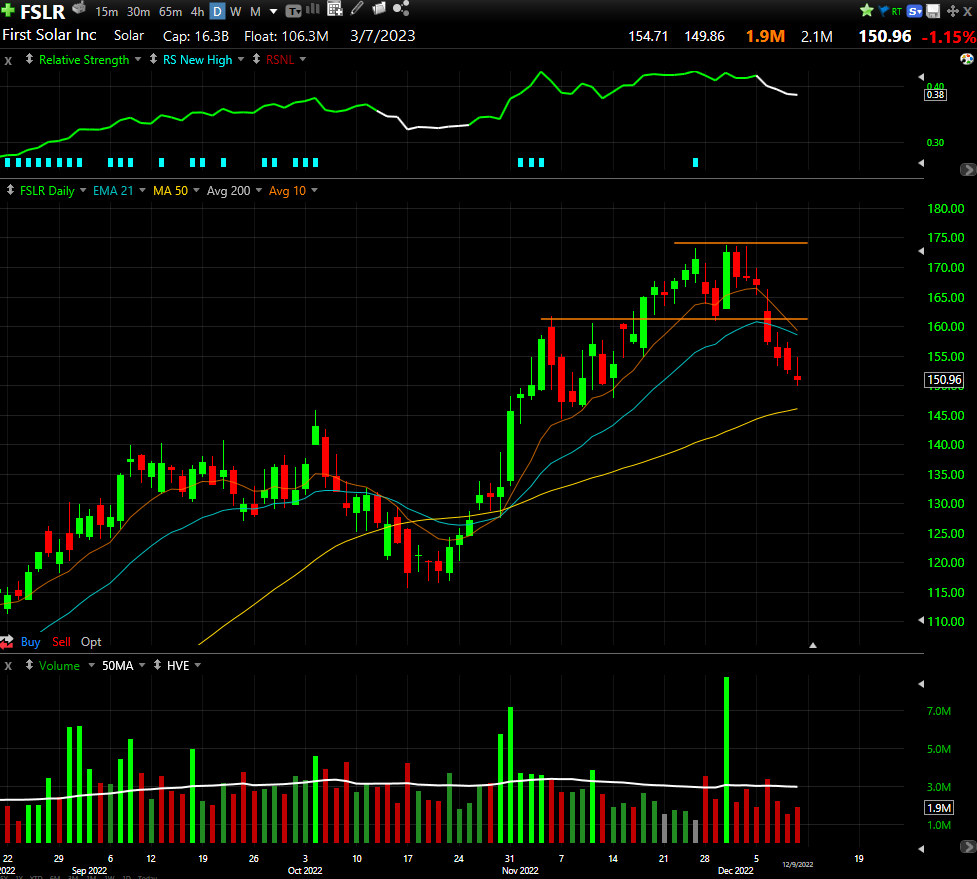The height and width of the screenshot is (879, 977).
Task: Click the blue flag icon
Action: coord(883,11)
